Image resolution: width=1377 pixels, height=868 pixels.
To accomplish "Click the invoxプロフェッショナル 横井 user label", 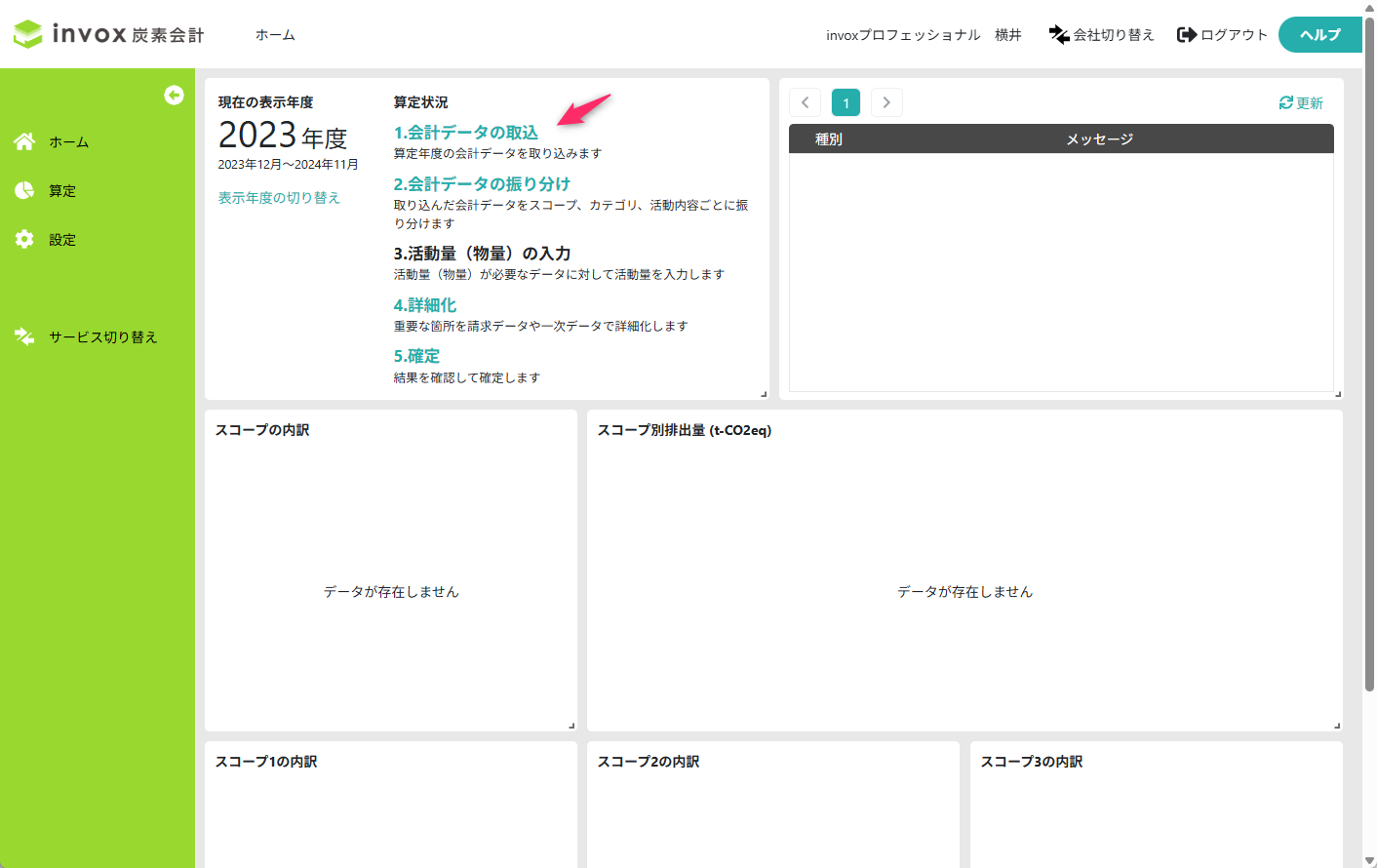I will (924, 35).
